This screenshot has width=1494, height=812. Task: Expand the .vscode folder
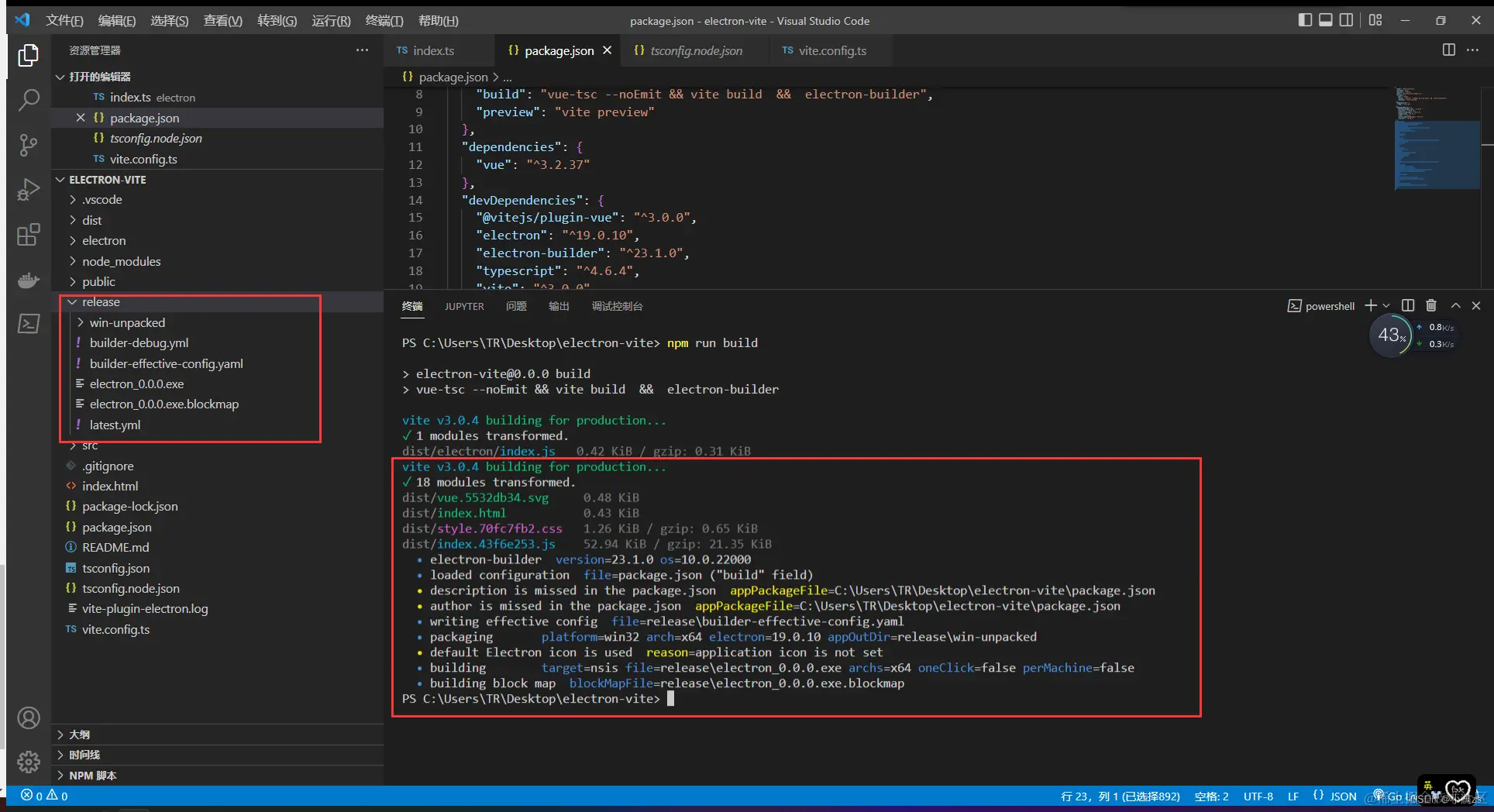[73, 200]
